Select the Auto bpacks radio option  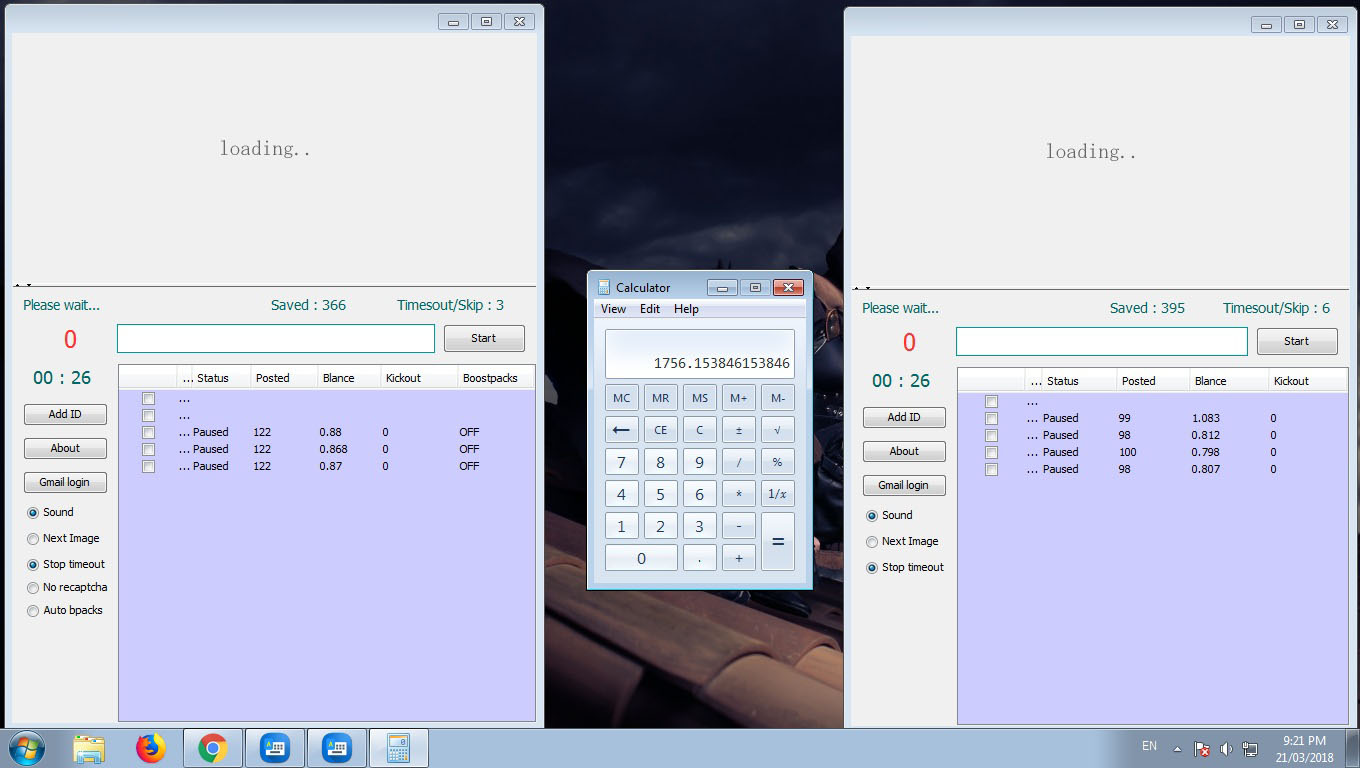click(33, 611)
